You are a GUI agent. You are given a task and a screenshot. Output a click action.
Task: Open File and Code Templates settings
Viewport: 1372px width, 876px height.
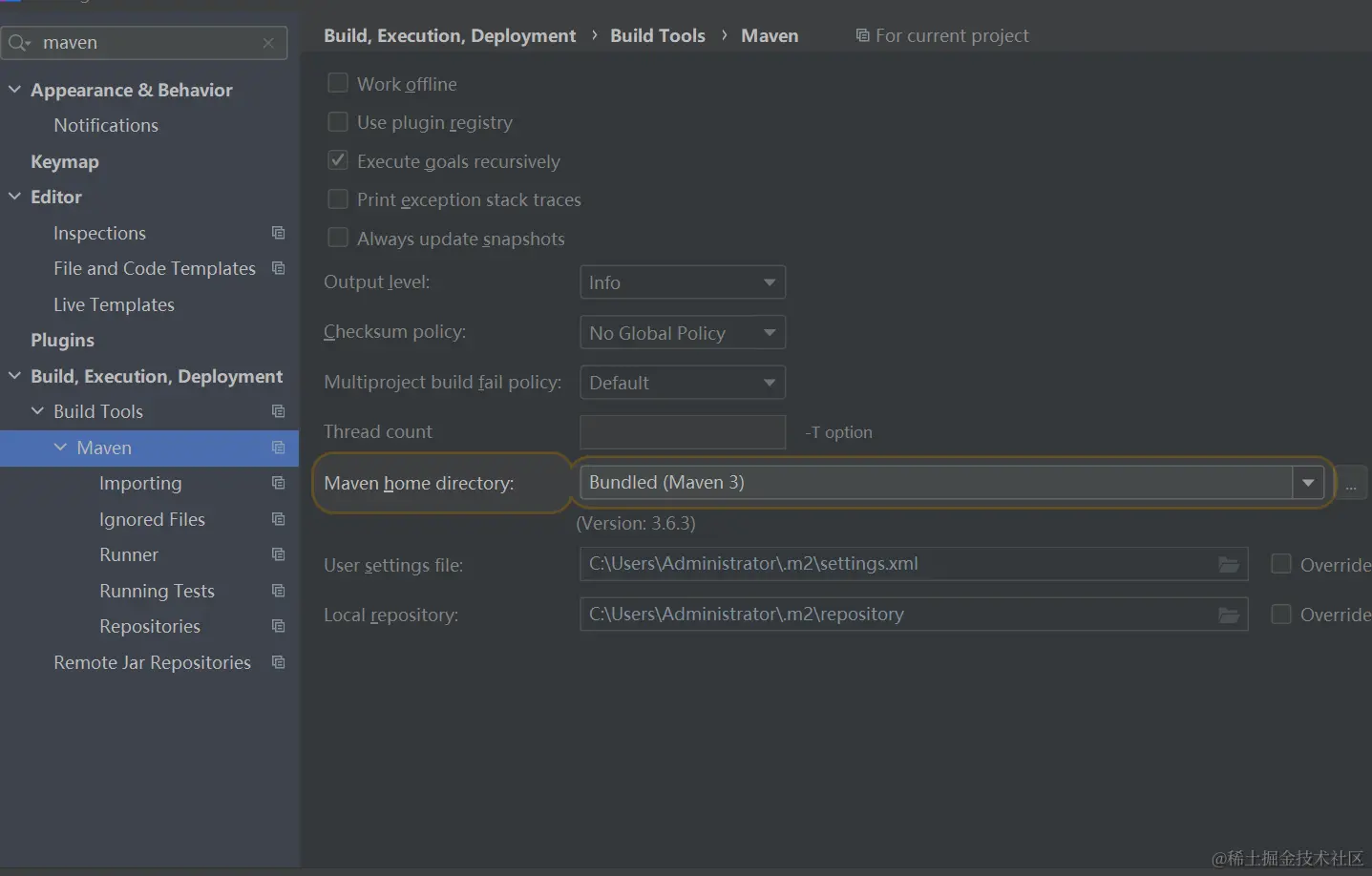[155, 268]
